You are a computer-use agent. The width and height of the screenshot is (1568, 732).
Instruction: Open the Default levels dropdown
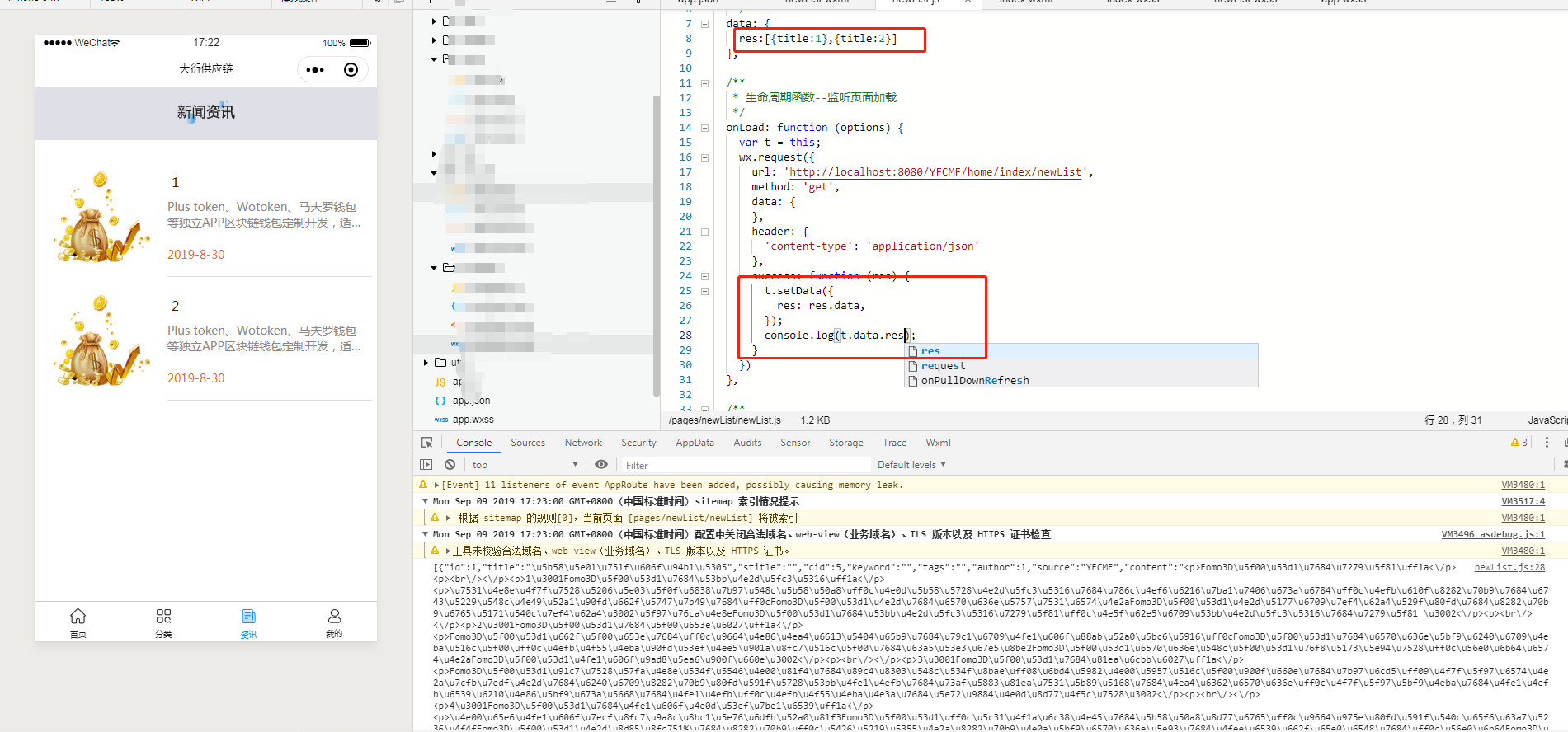911,465
